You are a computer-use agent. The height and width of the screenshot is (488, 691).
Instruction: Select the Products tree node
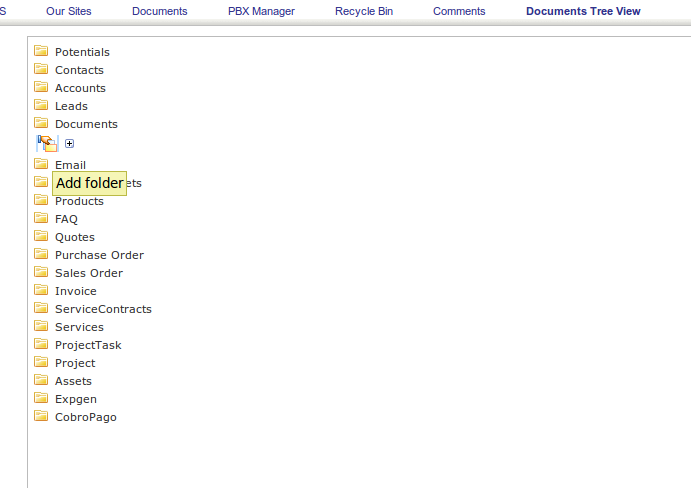coord(79,201)
